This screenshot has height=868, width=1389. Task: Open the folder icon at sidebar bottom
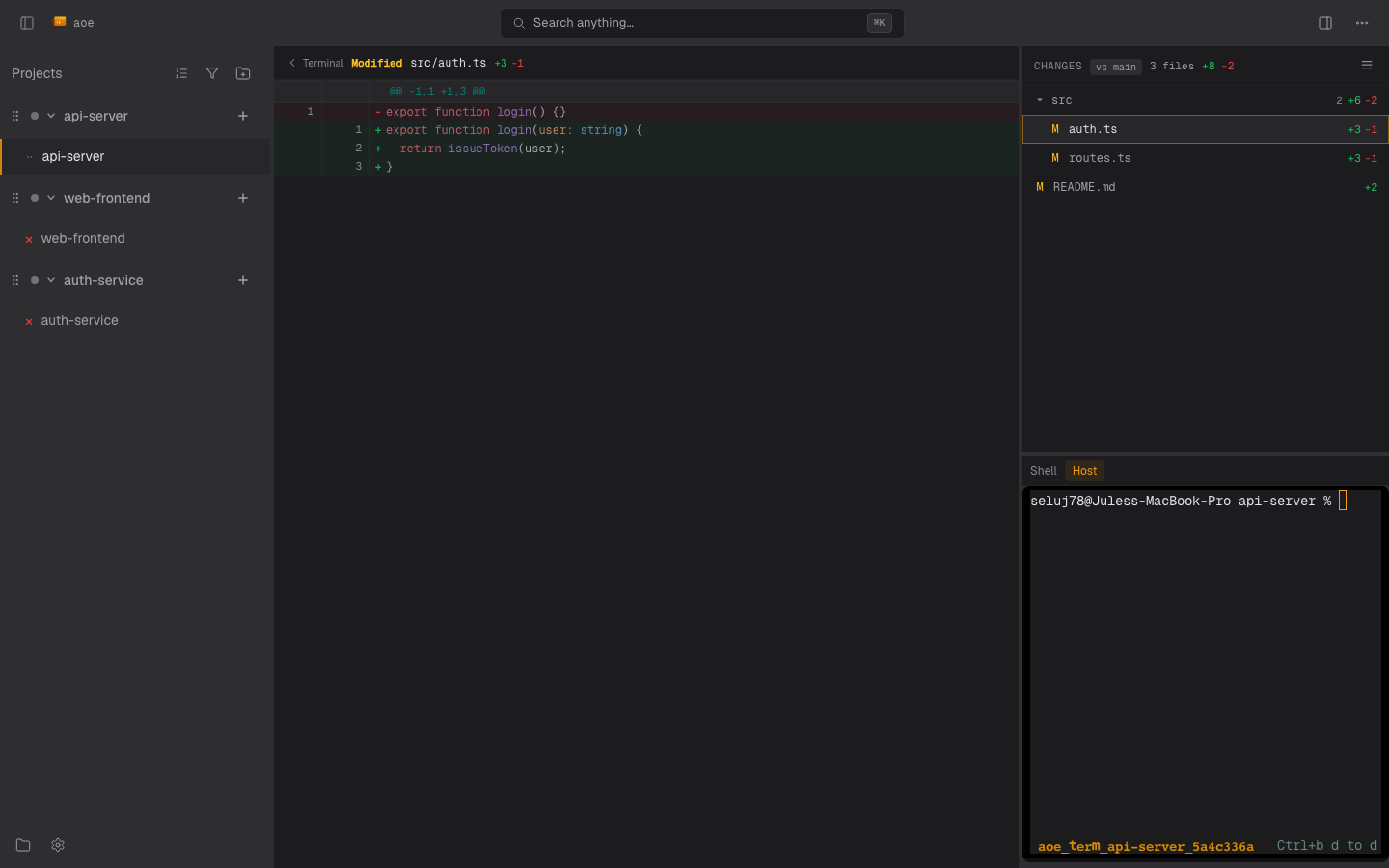point(23,845)
